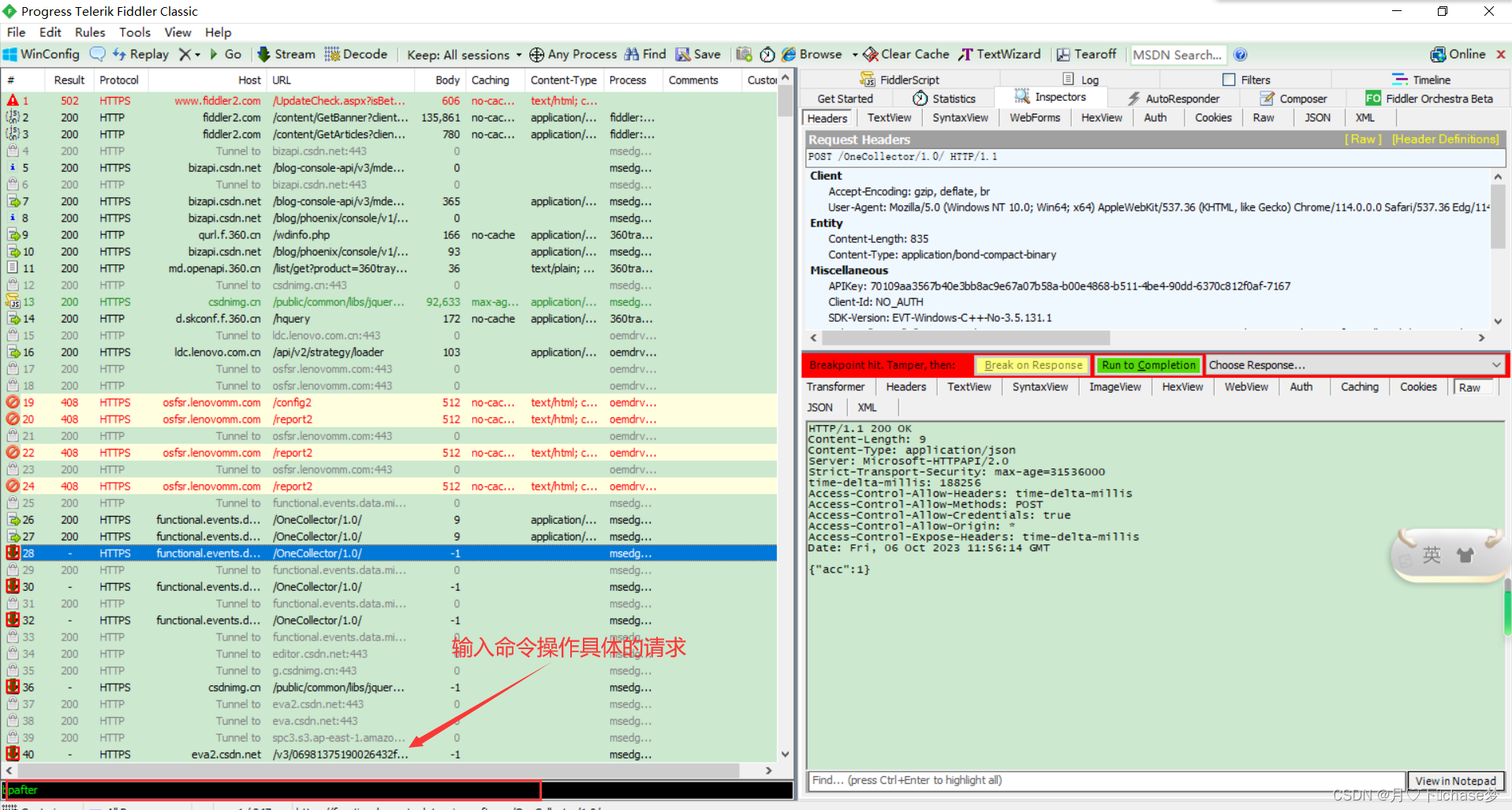Image resolution: width=1512 pixels, height=810 pixels.
Task: Click the View in Notepad button
Action: [1455, 781]
